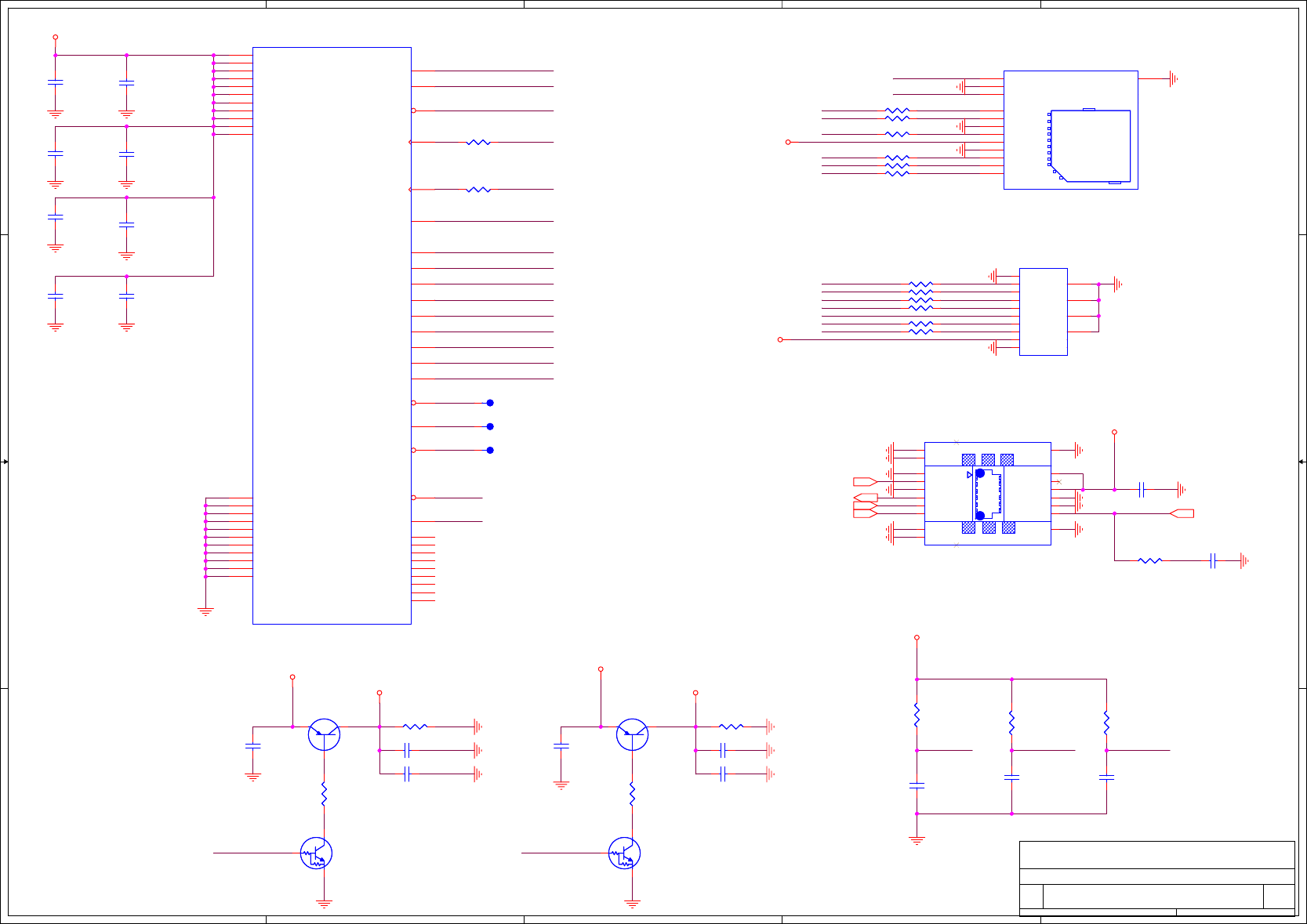Select the small narrow IC below the card socket
Image resolution: width=1307 pixels, height=924 pixels.
1044,312
